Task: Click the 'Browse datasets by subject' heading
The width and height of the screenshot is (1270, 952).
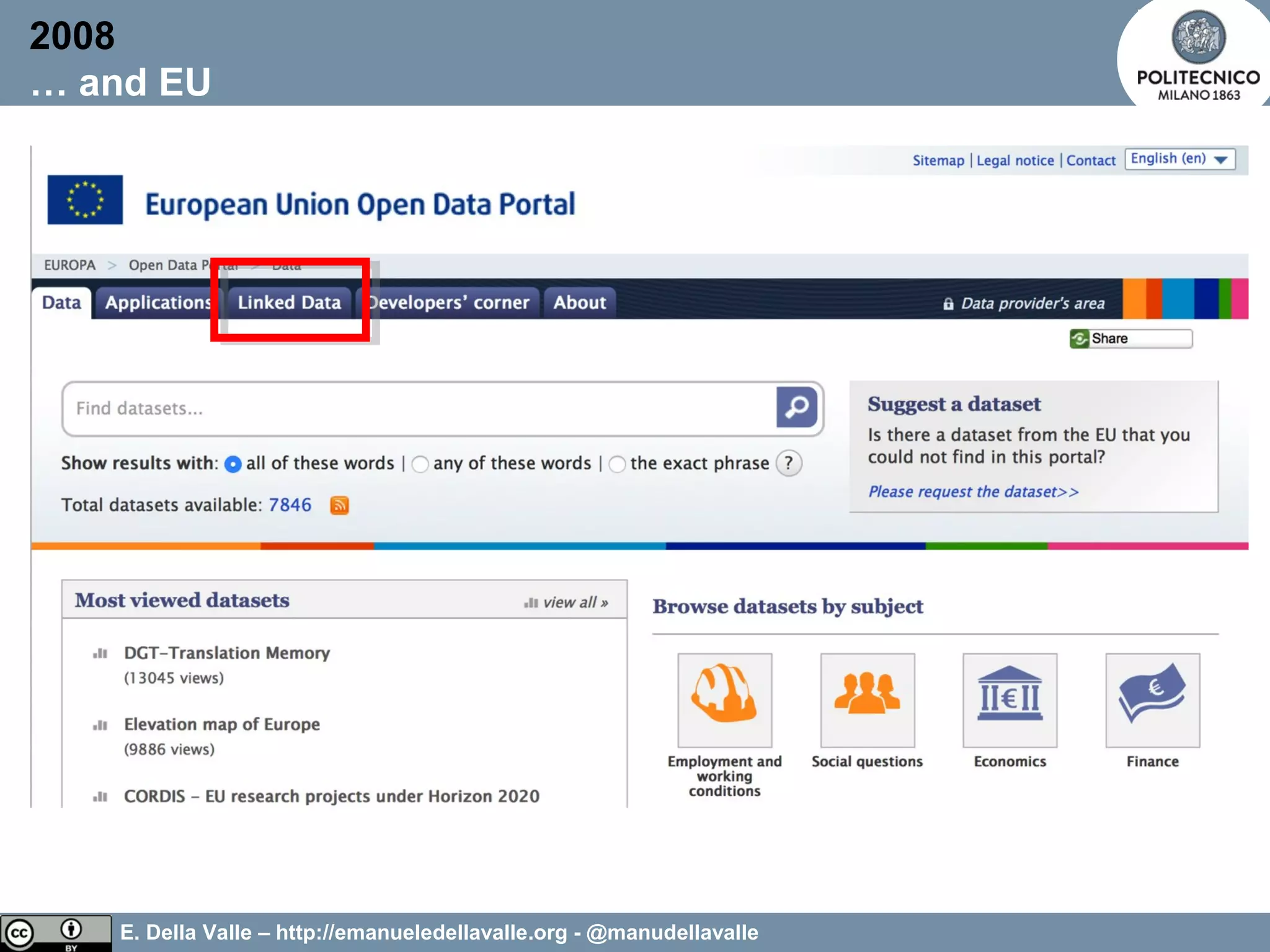Action: point(788,606)
